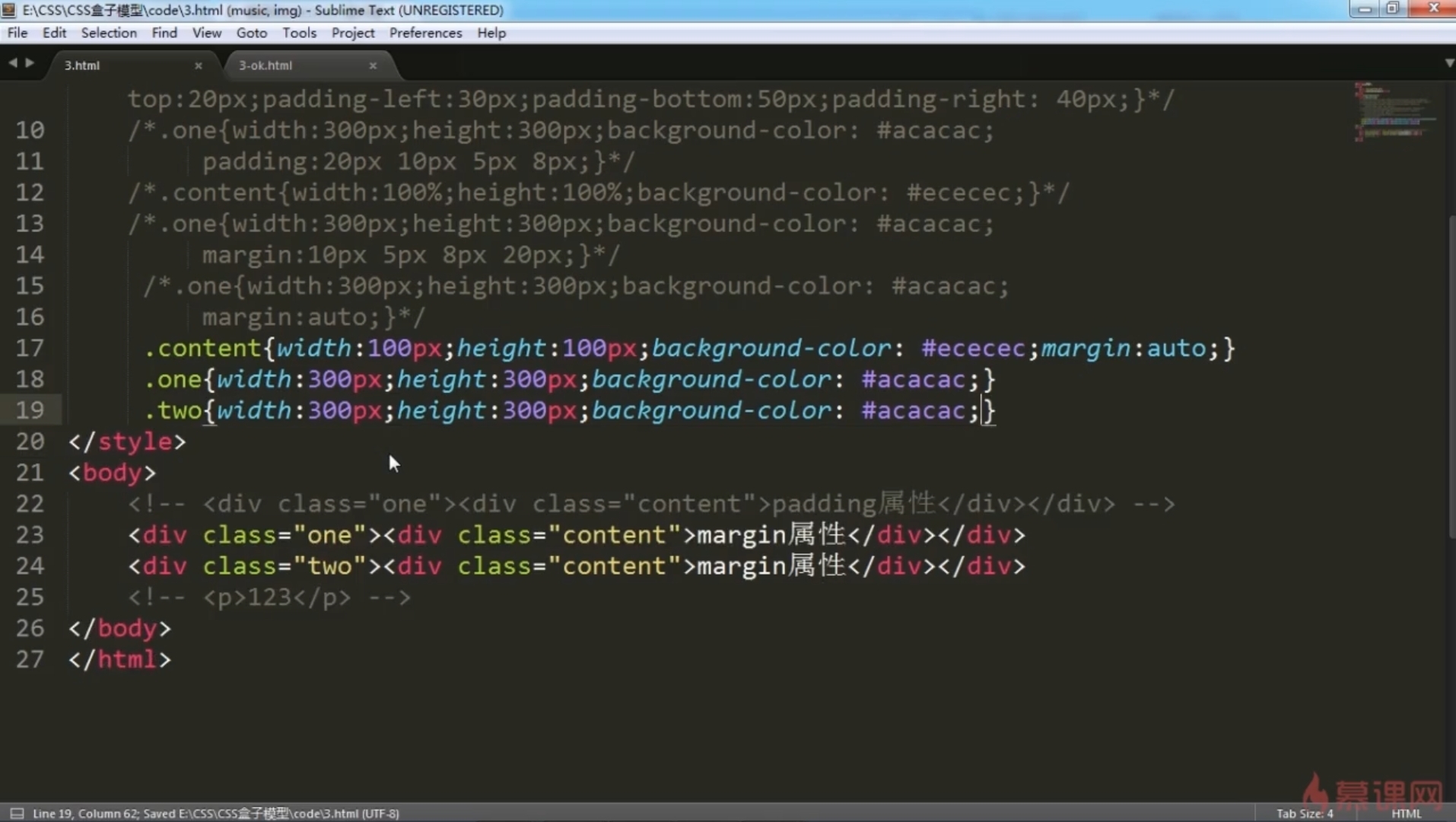Change the HTML syntax selector

pyautogui.click(x=1406, y=813)
